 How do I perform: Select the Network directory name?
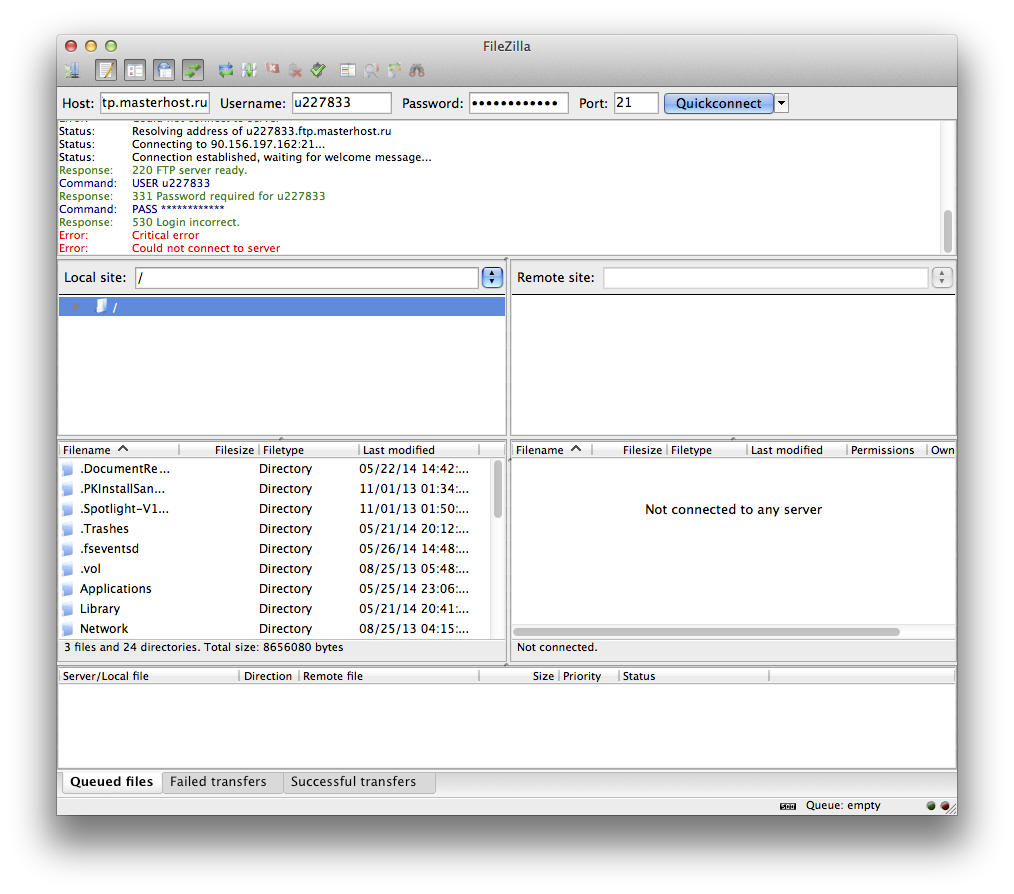104,629
